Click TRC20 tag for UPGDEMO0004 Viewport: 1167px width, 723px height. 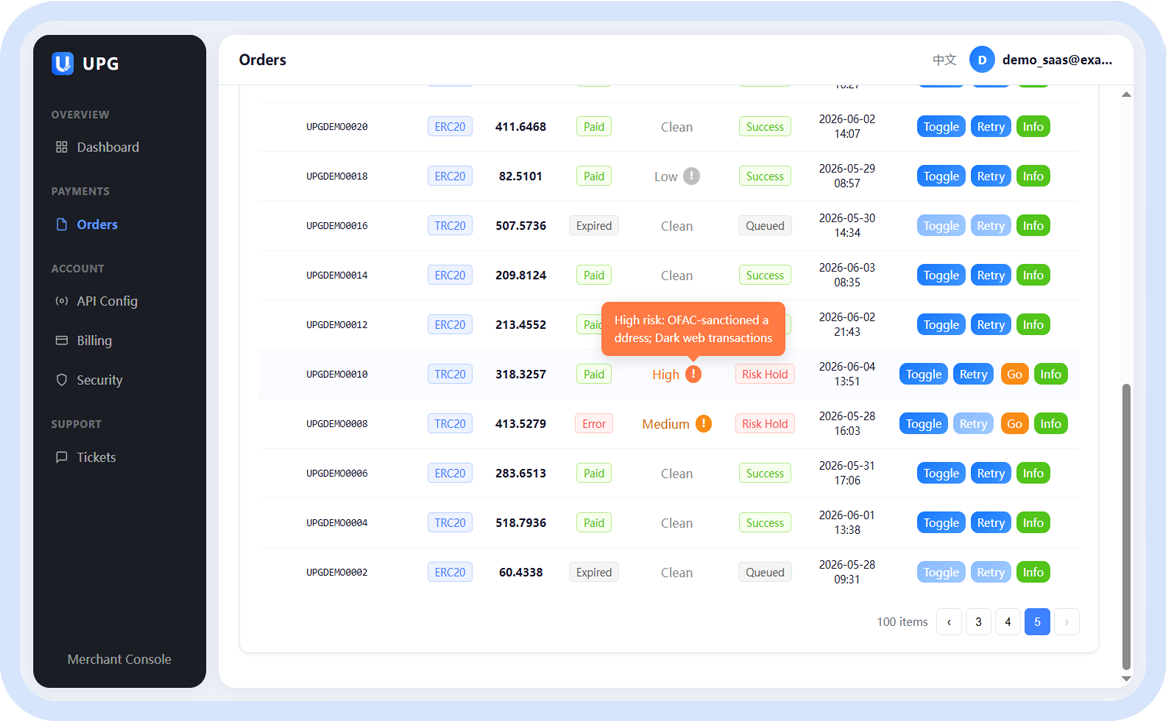(450, 523)
